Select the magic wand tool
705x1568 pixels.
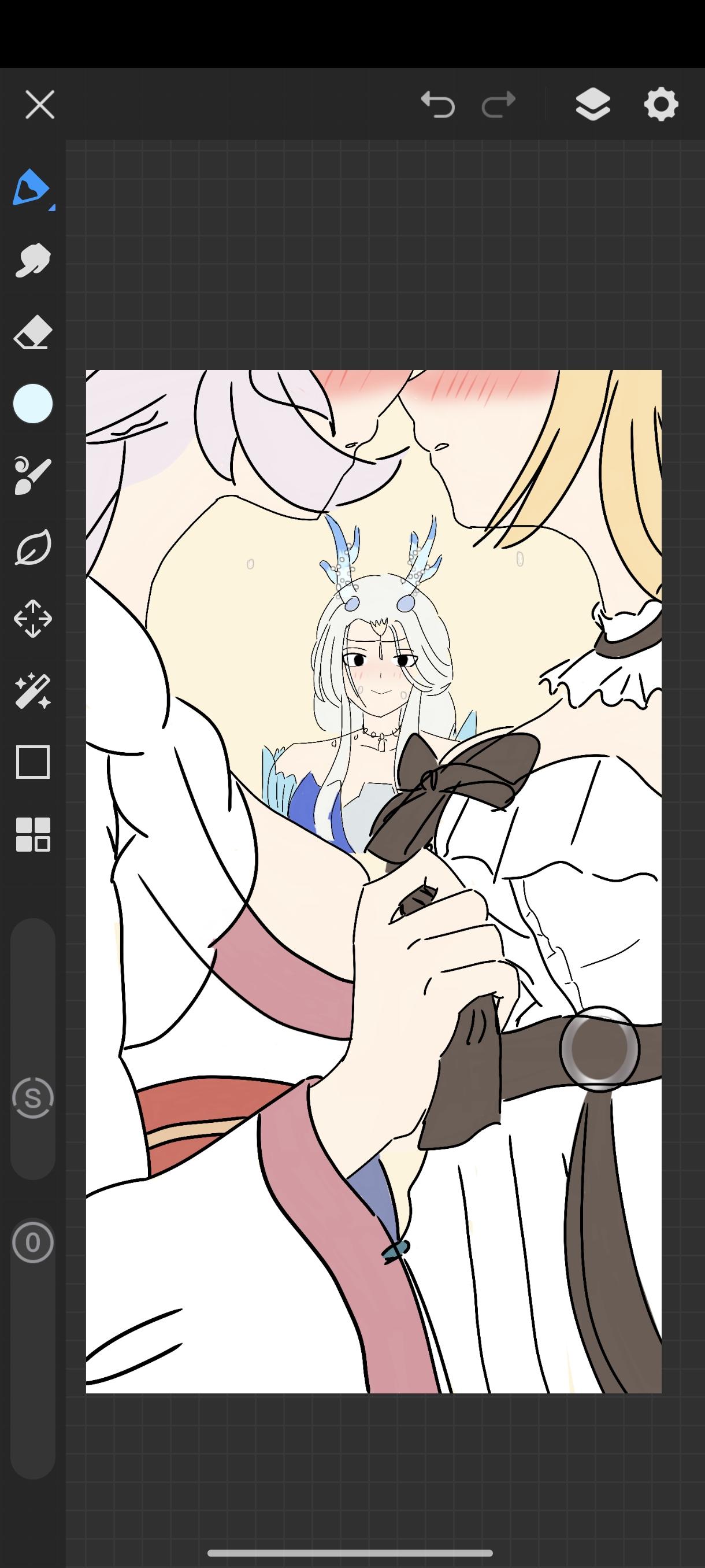32,691
